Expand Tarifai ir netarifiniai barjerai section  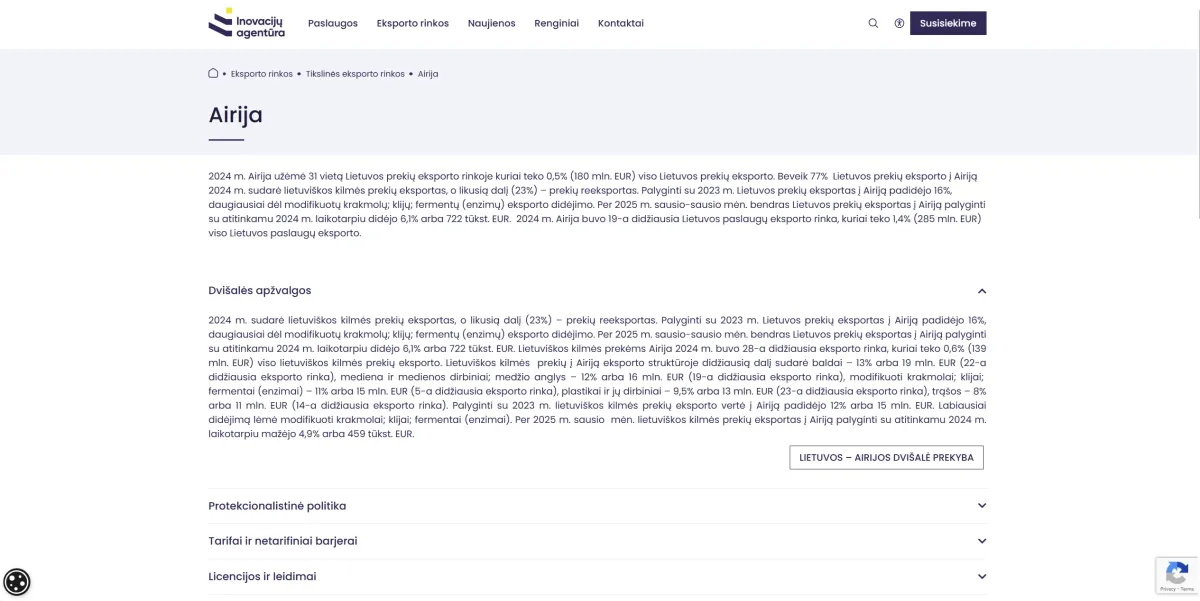981,541
